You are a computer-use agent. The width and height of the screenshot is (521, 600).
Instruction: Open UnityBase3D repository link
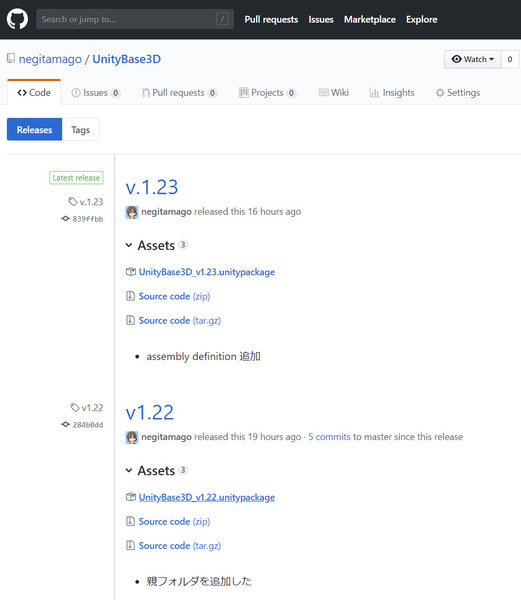pyautogui.click(x=127, y=59)
